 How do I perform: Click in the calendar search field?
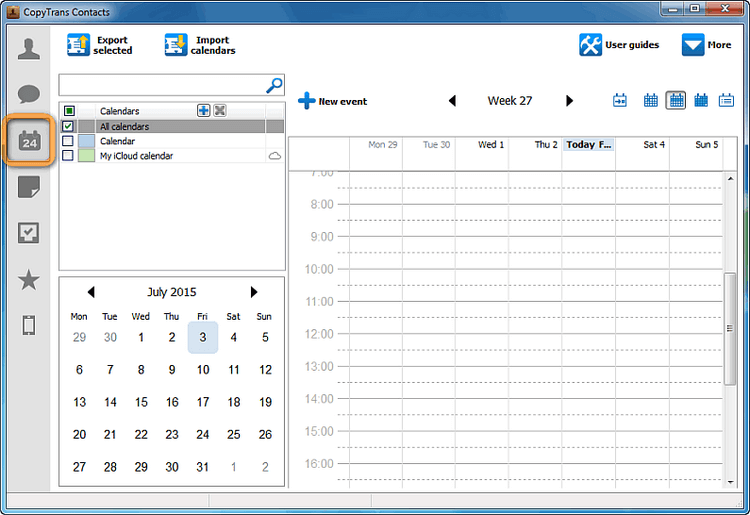coord(160,85)
